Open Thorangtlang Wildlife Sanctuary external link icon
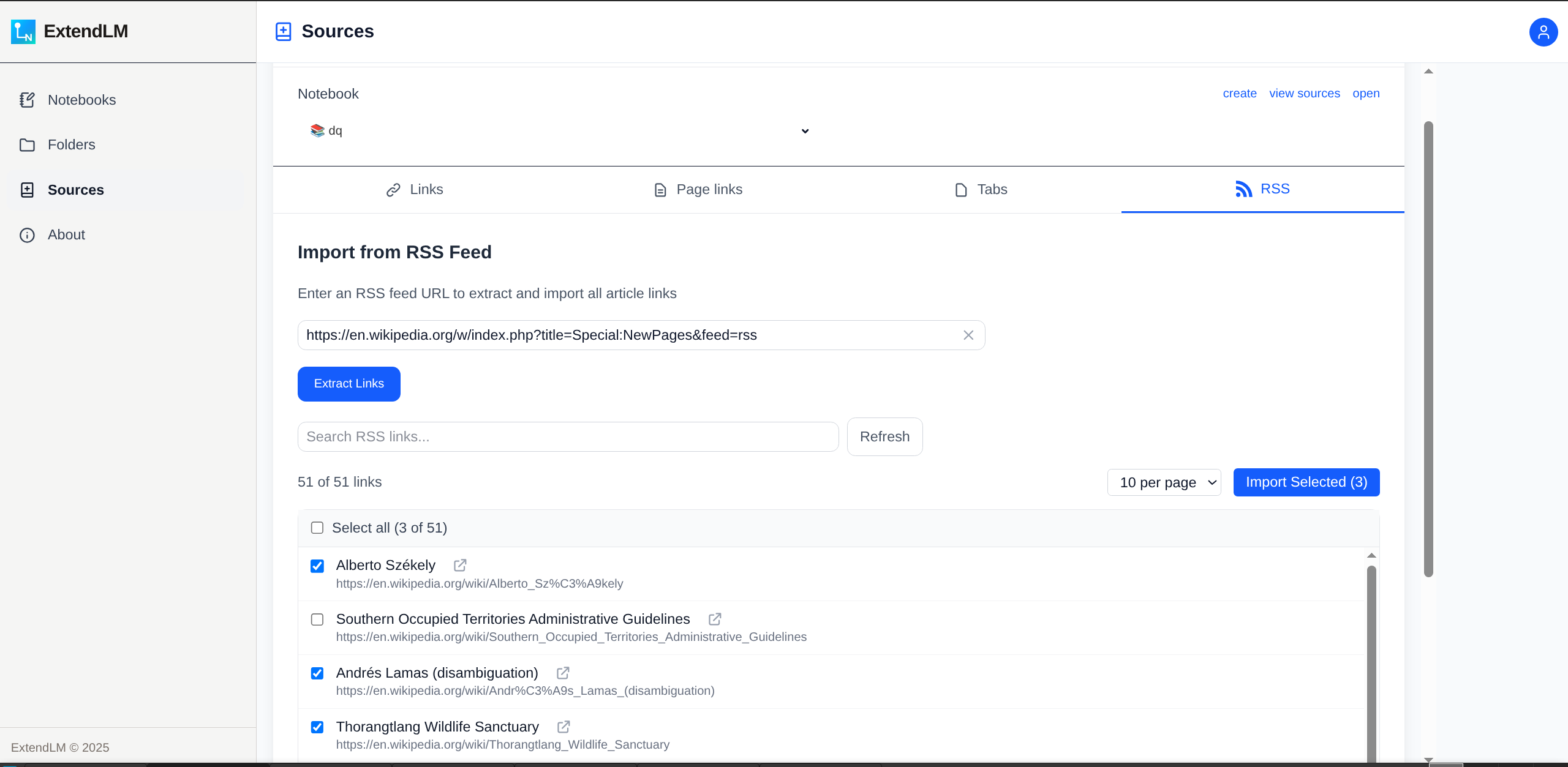The width and height of the screenshot is (1568, 767). point(563,727)
